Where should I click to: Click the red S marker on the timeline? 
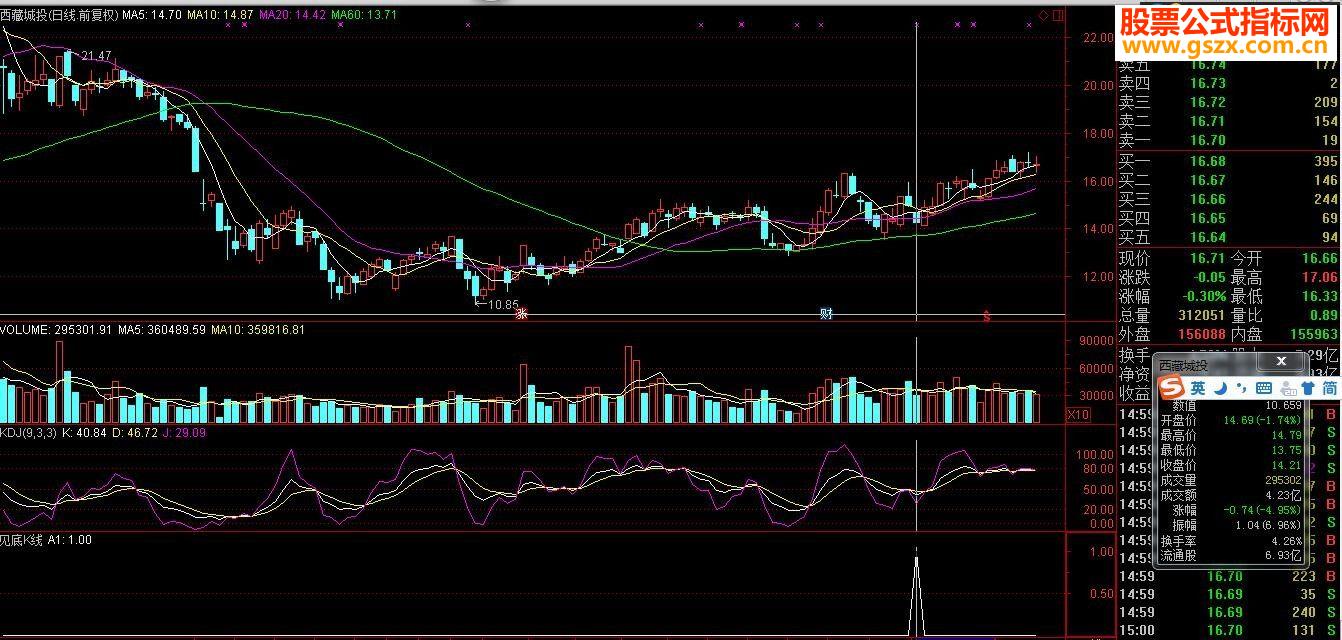point(986,315)
